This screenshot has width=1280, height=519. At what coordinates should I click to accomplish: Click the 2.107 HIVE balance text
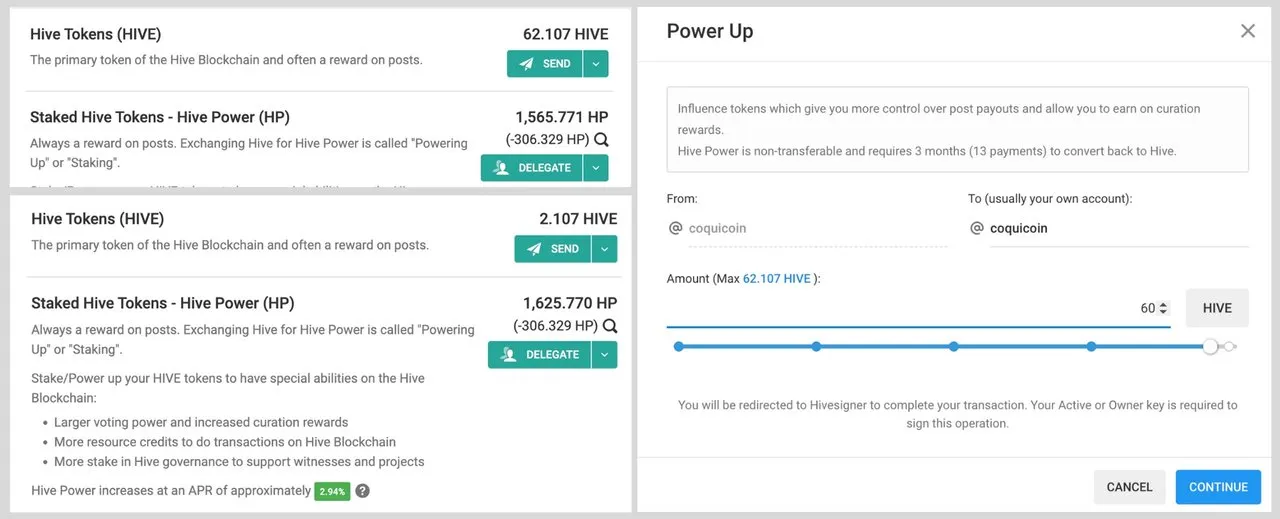(x=578, y=219)
